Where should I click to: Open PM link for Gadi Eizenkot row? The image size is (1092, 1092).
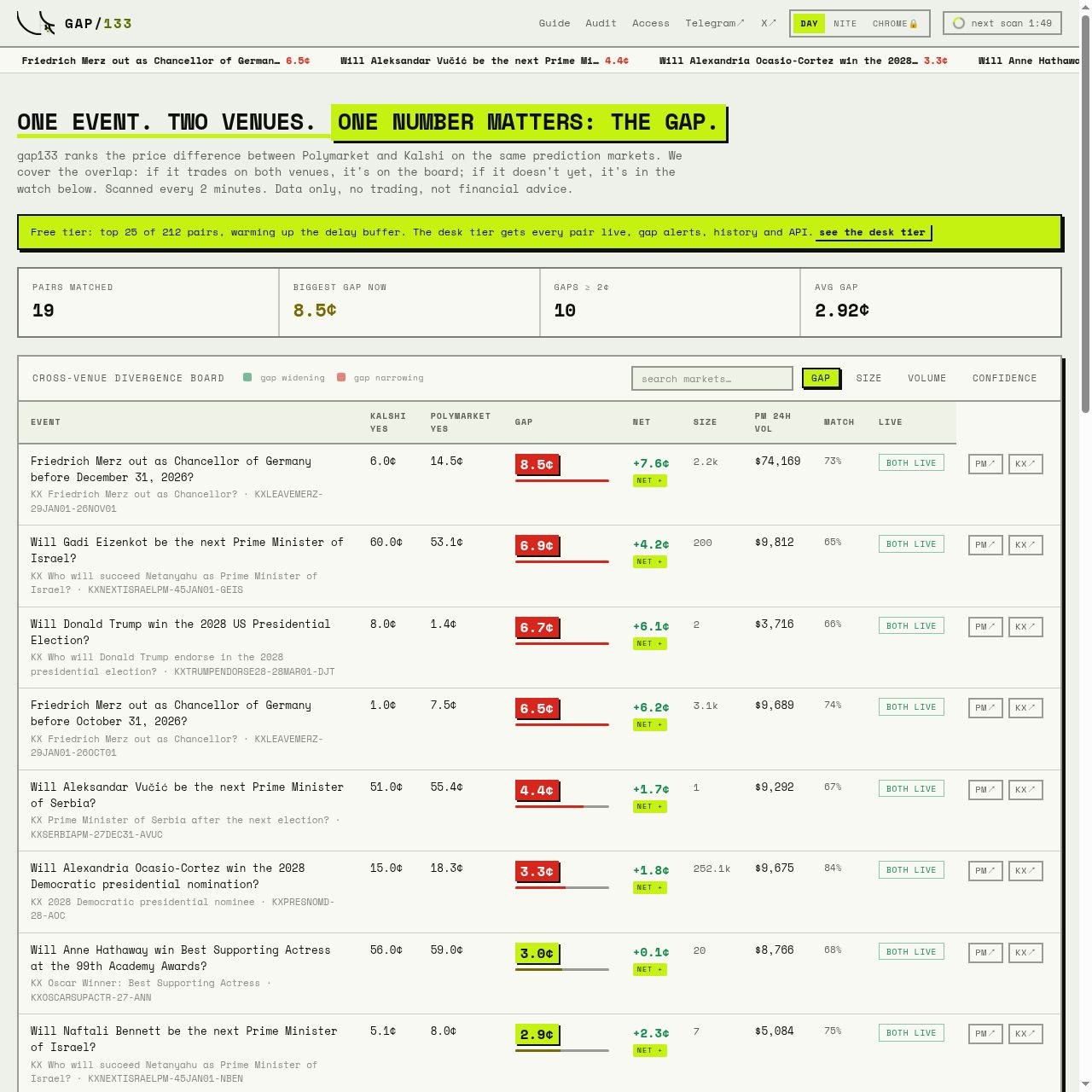click(x=985, y=545)
